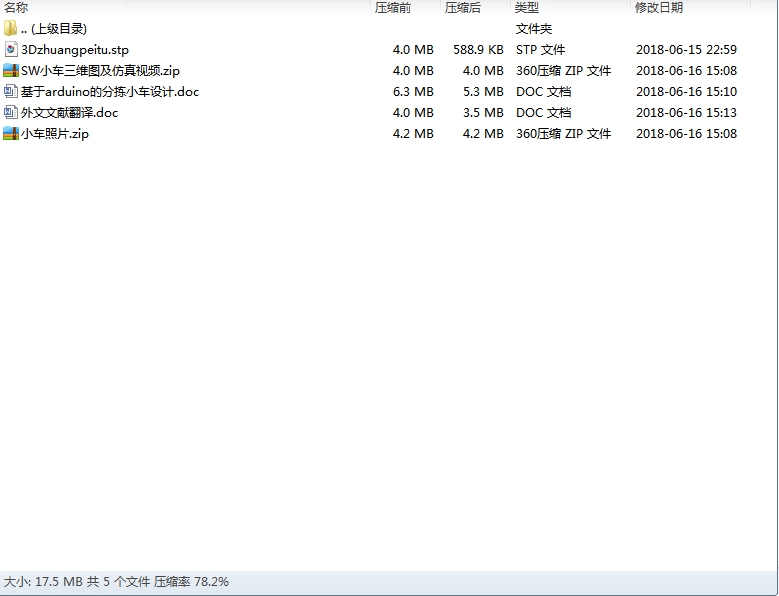
Task: Click the 小车照片.zip archive icon
Action: tap(10, 134)
